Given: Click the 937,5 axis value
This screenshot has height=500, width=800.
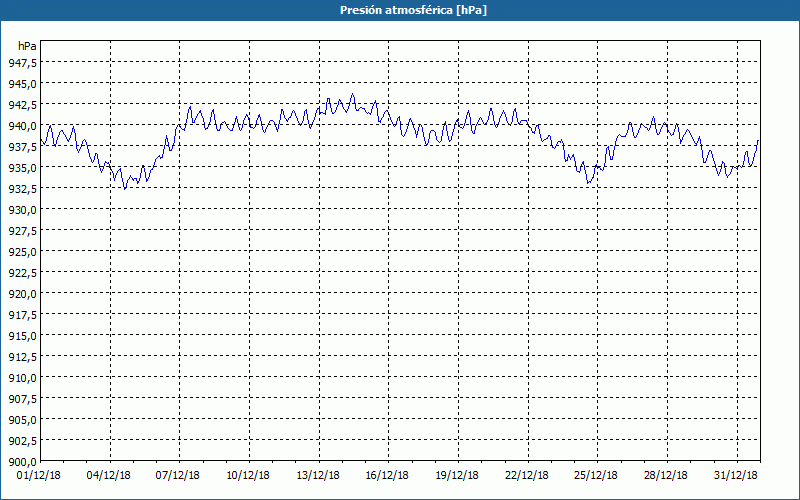Looking at the screenshot, I should [x=22, y=146].
